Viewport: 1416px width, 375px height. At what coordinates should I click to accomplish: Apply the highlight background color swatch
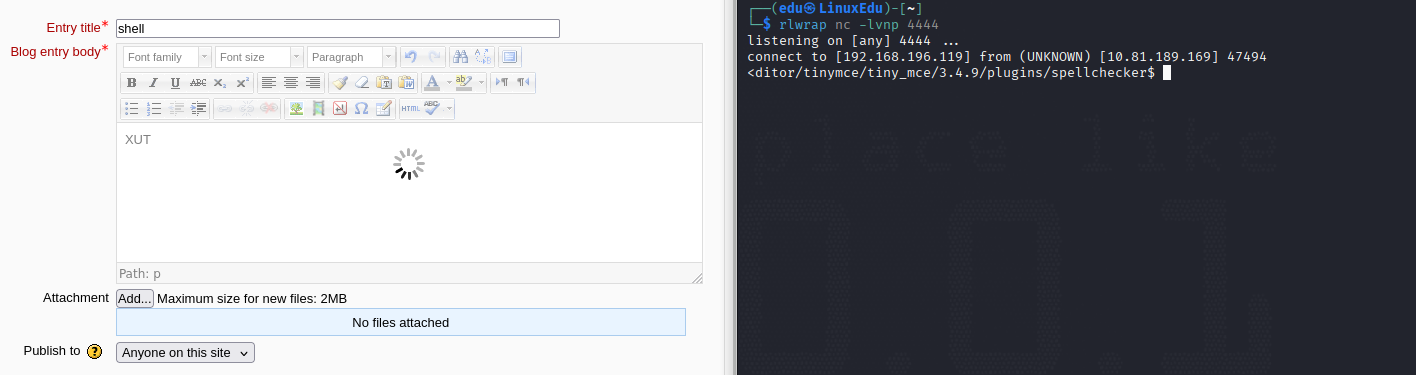click(464, 83)
